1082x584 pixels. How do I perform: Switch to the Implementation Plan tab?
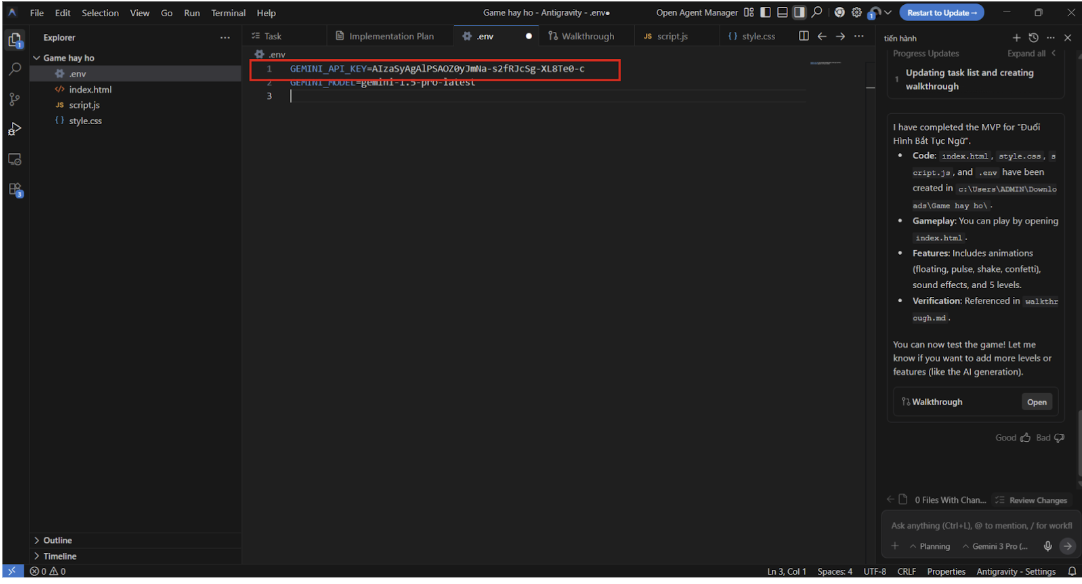[391, 36]
